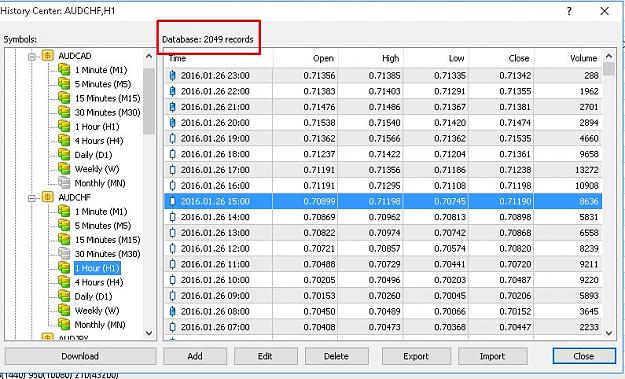Select AUDCHF 4 Hours (H4) timeframe

(x=99, y=282)
